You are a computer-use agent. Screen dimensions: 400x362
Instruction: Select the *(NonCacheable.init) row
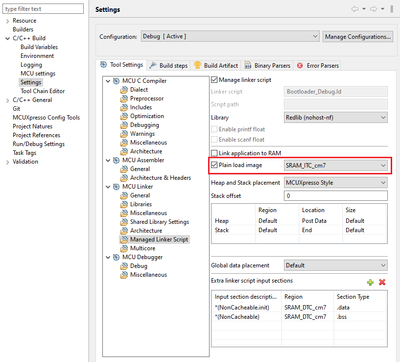pyautogui.click(x=299, y=307)
